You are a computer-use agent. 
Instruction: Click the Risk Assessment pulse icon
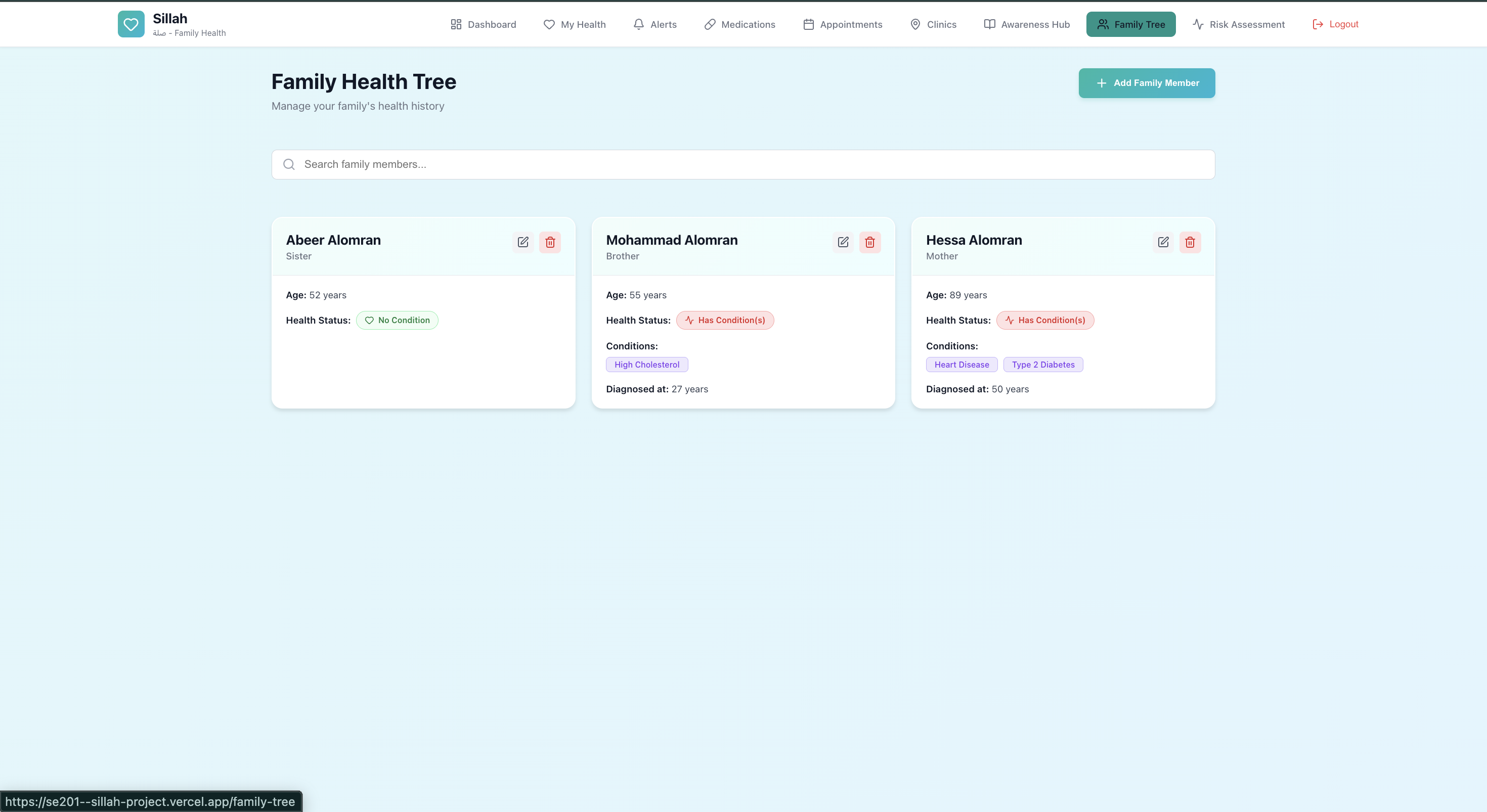click(x=1197, y=24)
